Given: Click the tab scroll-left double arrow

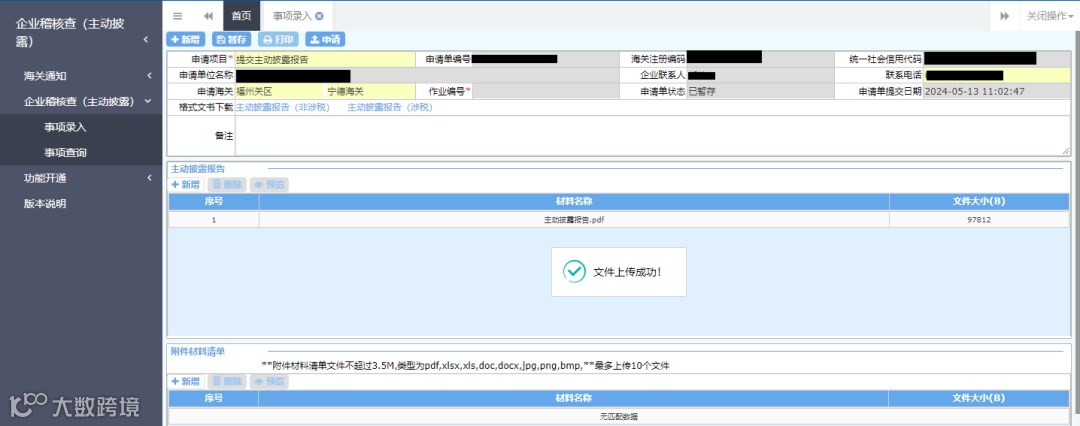Looking at the screenshot, I should pos(208,16).
